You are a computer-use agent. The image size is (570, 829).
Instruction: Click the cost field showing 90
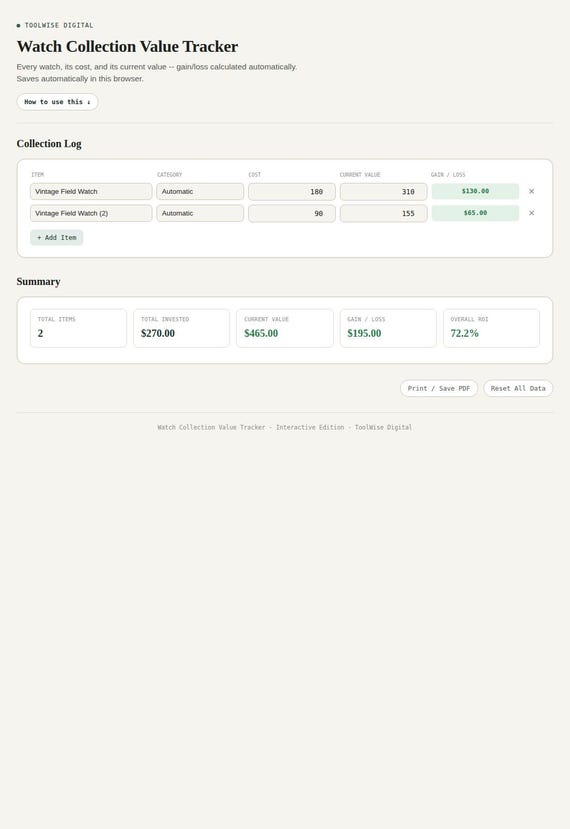(x=292, y=214)
